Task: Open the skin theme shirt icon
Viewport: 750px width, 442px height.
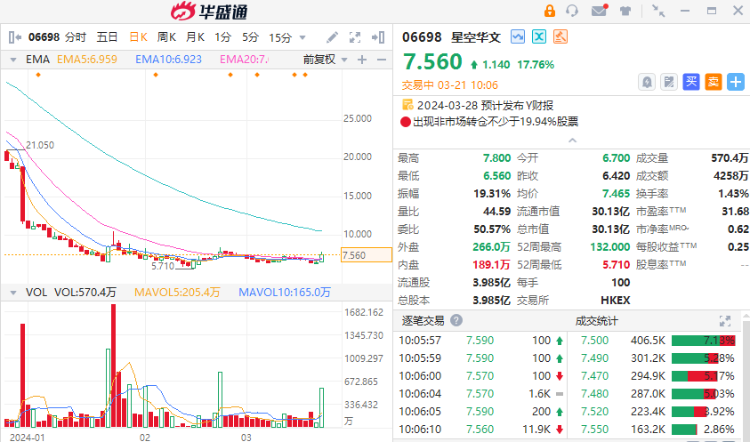Action: click(625, 11)
